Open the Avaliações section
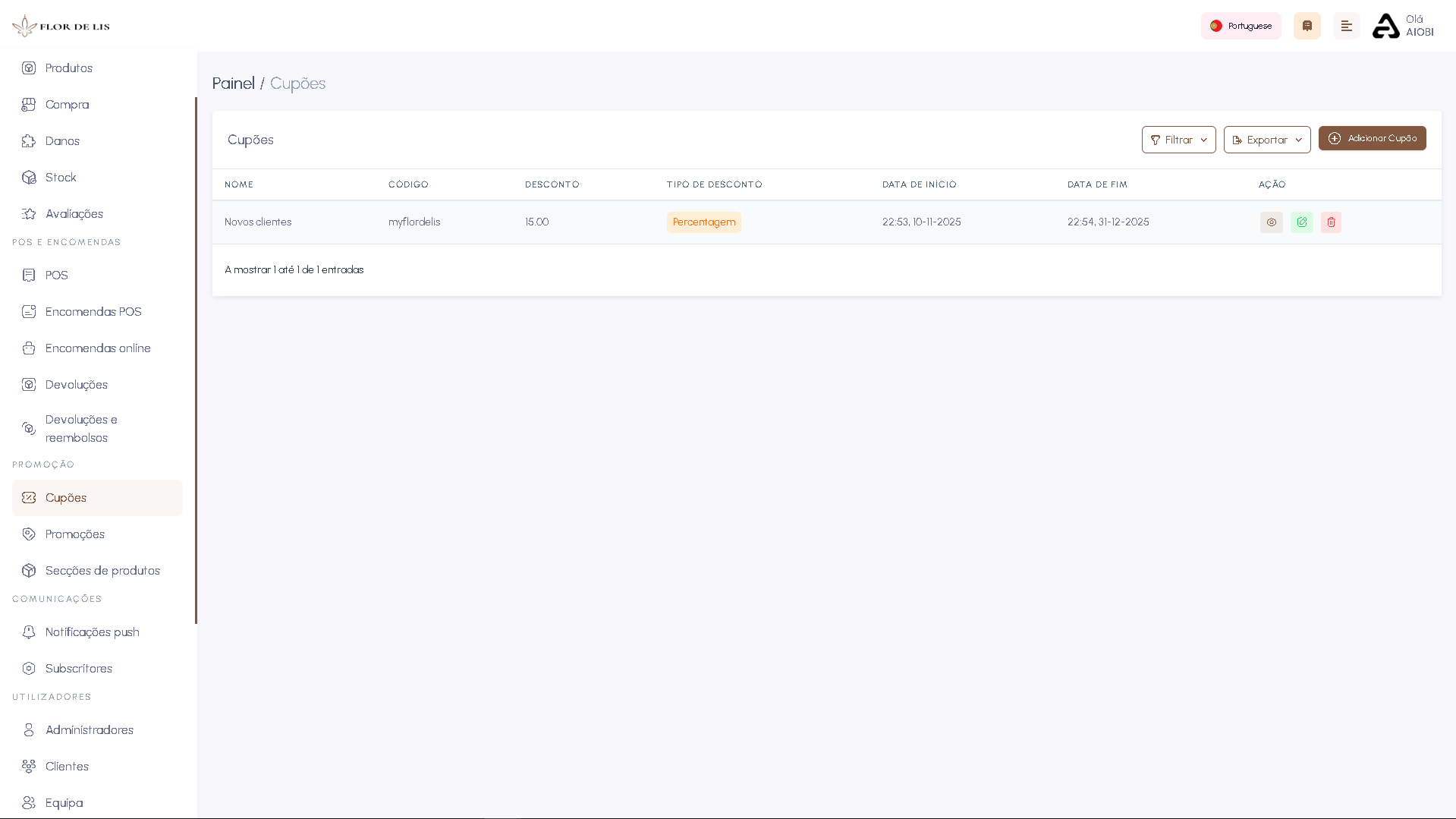The height and width of the screenshot is (819, 1456). click(74, 213)
